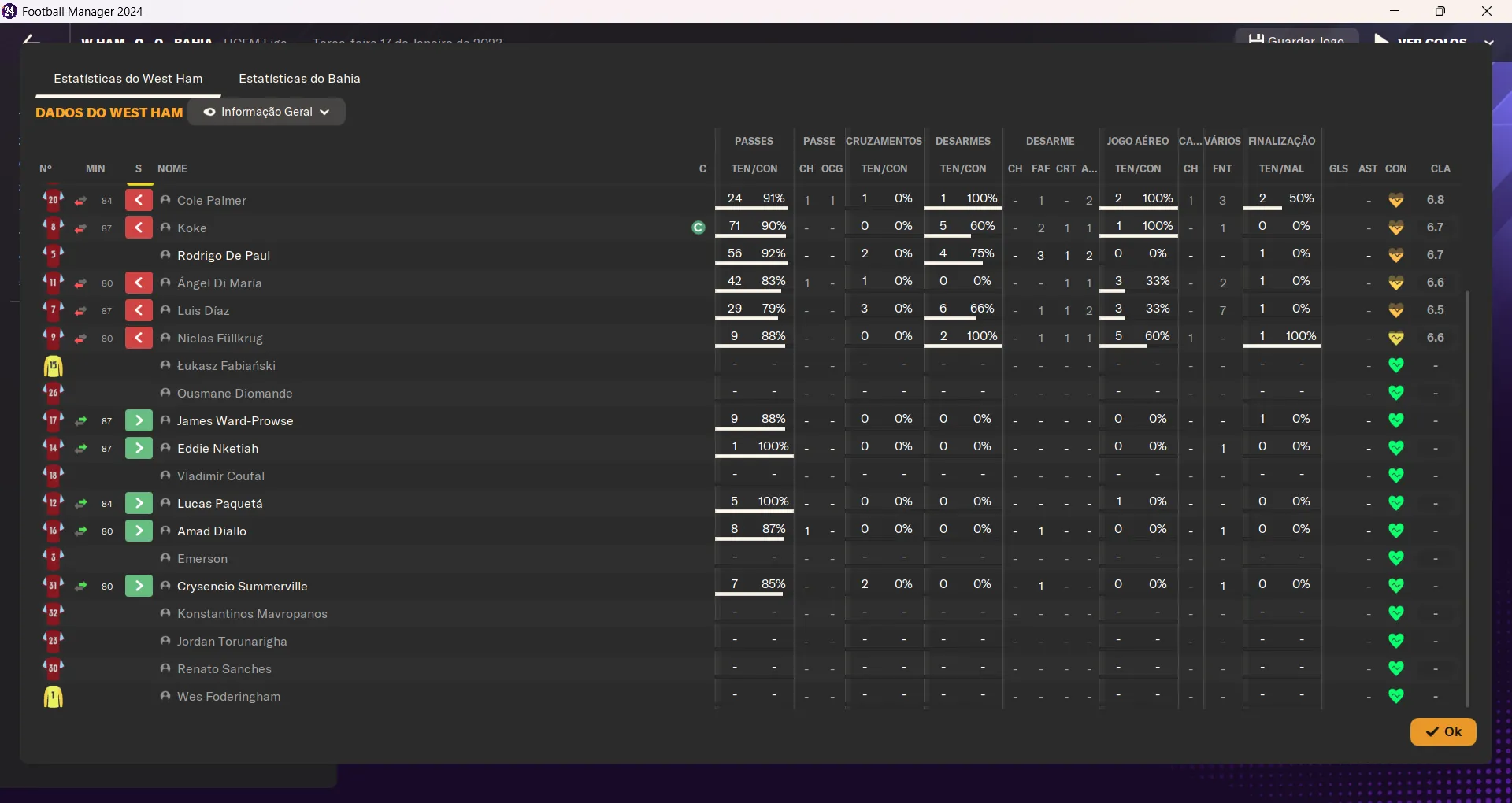The width and height of the screenshot is (1512, 803).
Task: Click Amad Diallo's green substituted-on arrow
Action: [x=139, y=531]
